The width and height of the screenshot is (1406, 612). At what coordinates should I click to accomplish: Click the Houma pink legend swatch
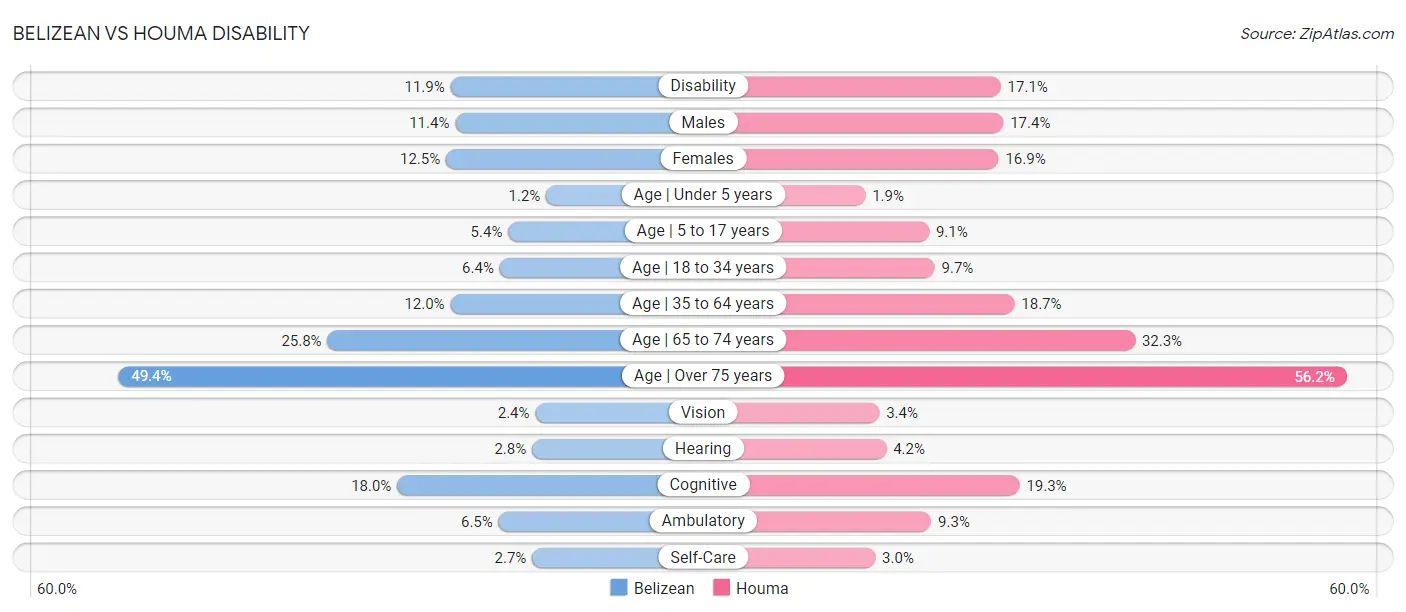click(721, 588)
